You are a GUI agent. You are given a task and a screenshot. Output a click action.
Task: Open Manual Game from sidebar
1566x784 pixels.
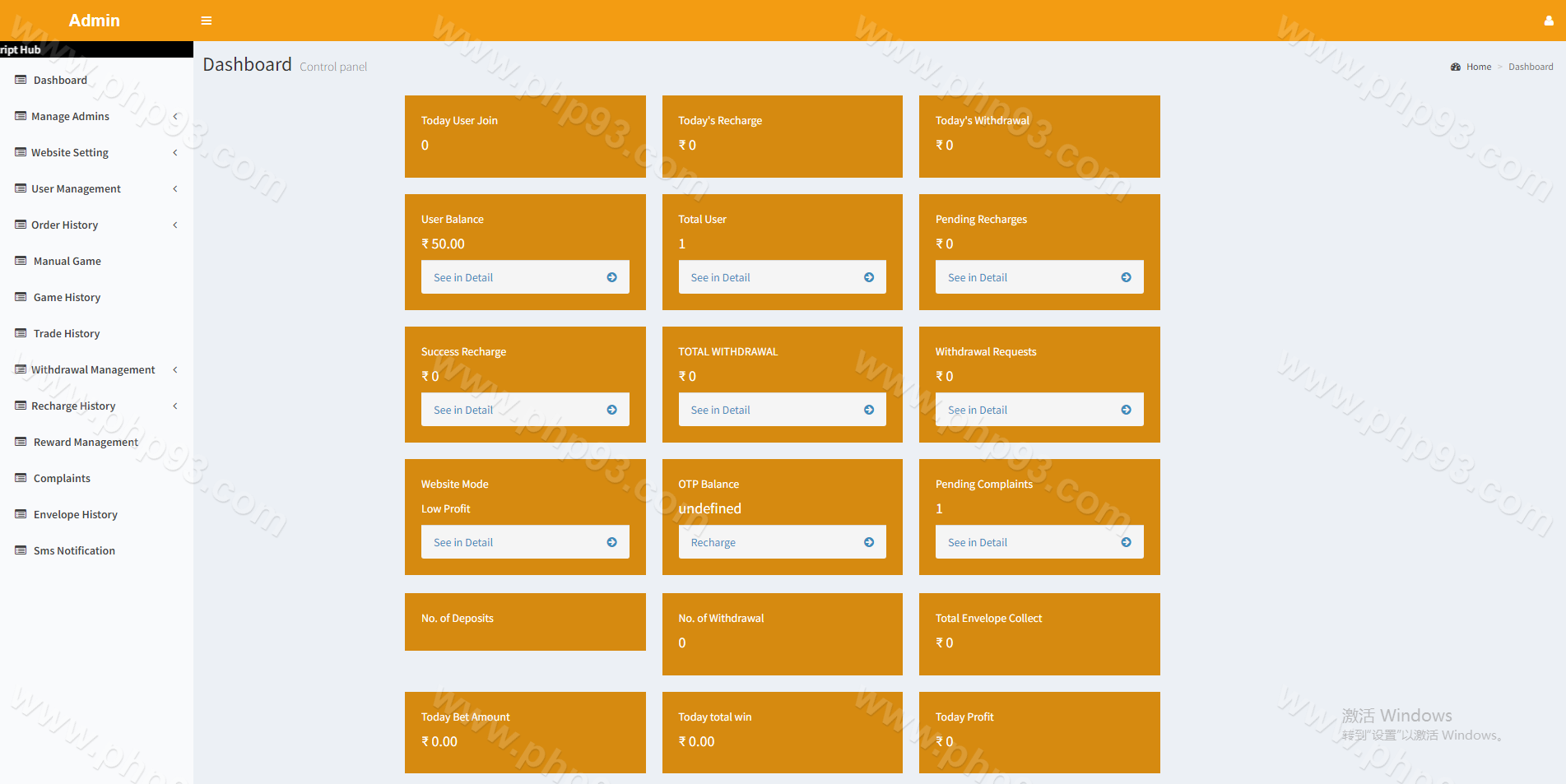(67, 261)
